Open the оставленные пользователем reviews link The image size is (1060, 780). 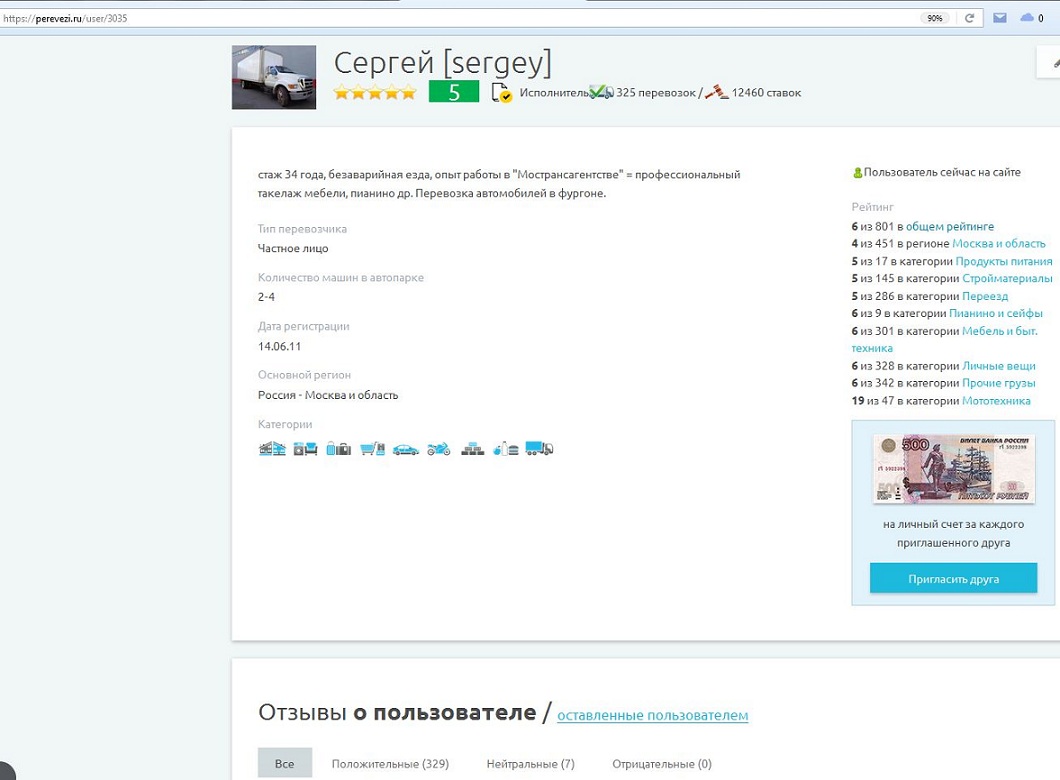(x=652, y=715)
